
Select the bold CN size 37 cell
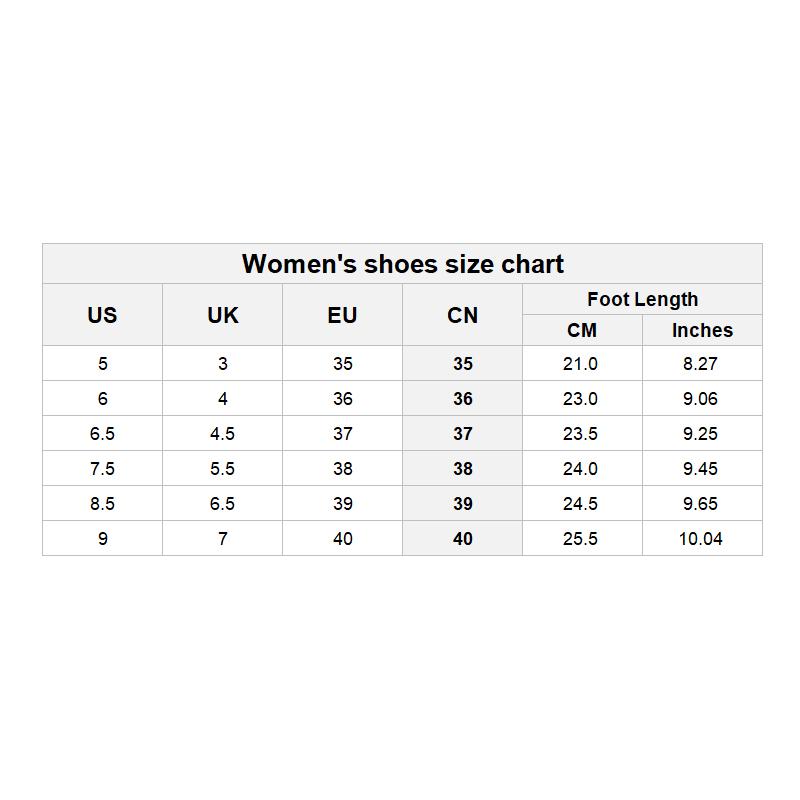pos(462,434)
